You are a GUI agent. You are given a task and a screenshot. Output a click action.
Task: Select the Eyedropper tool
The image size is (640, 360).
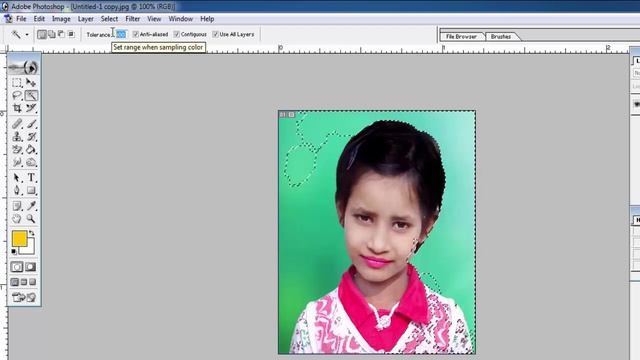coord(31,206)
